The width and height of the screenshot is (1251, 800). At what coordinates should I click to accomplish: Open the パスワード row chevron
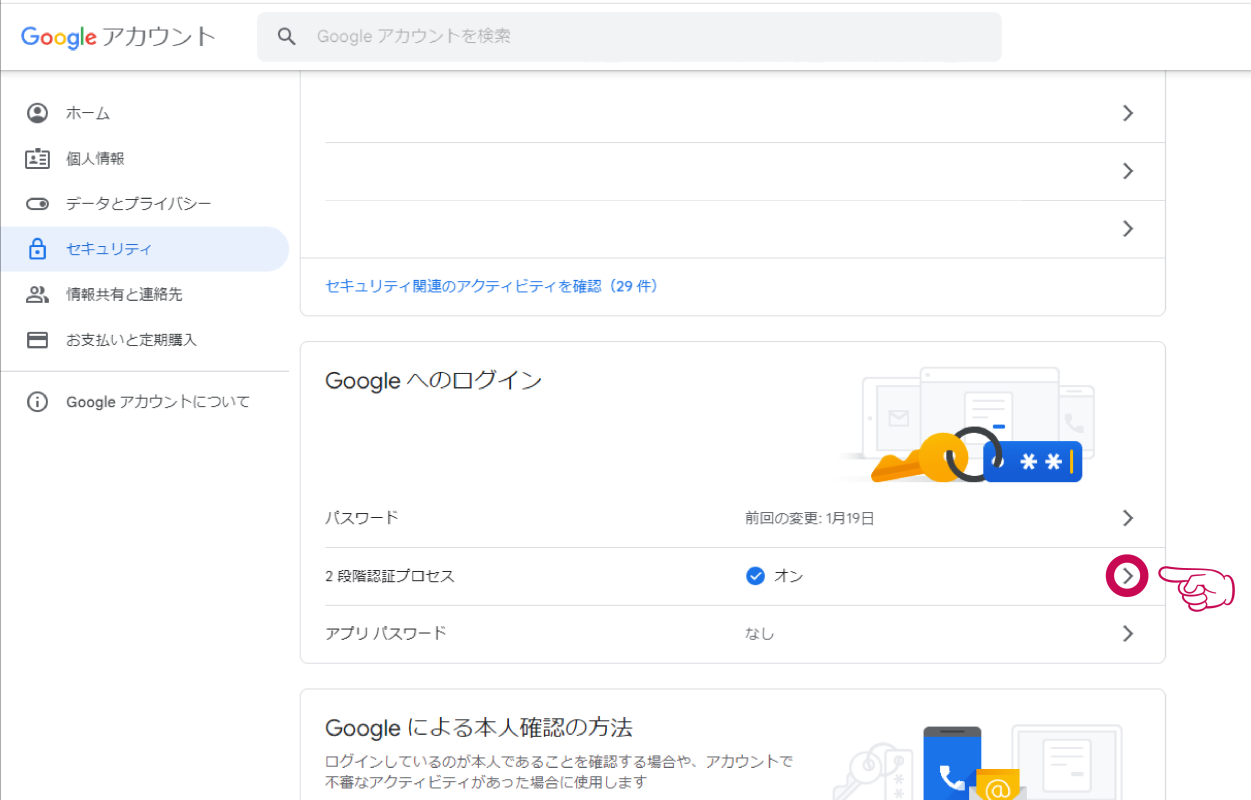[1128, 518]
